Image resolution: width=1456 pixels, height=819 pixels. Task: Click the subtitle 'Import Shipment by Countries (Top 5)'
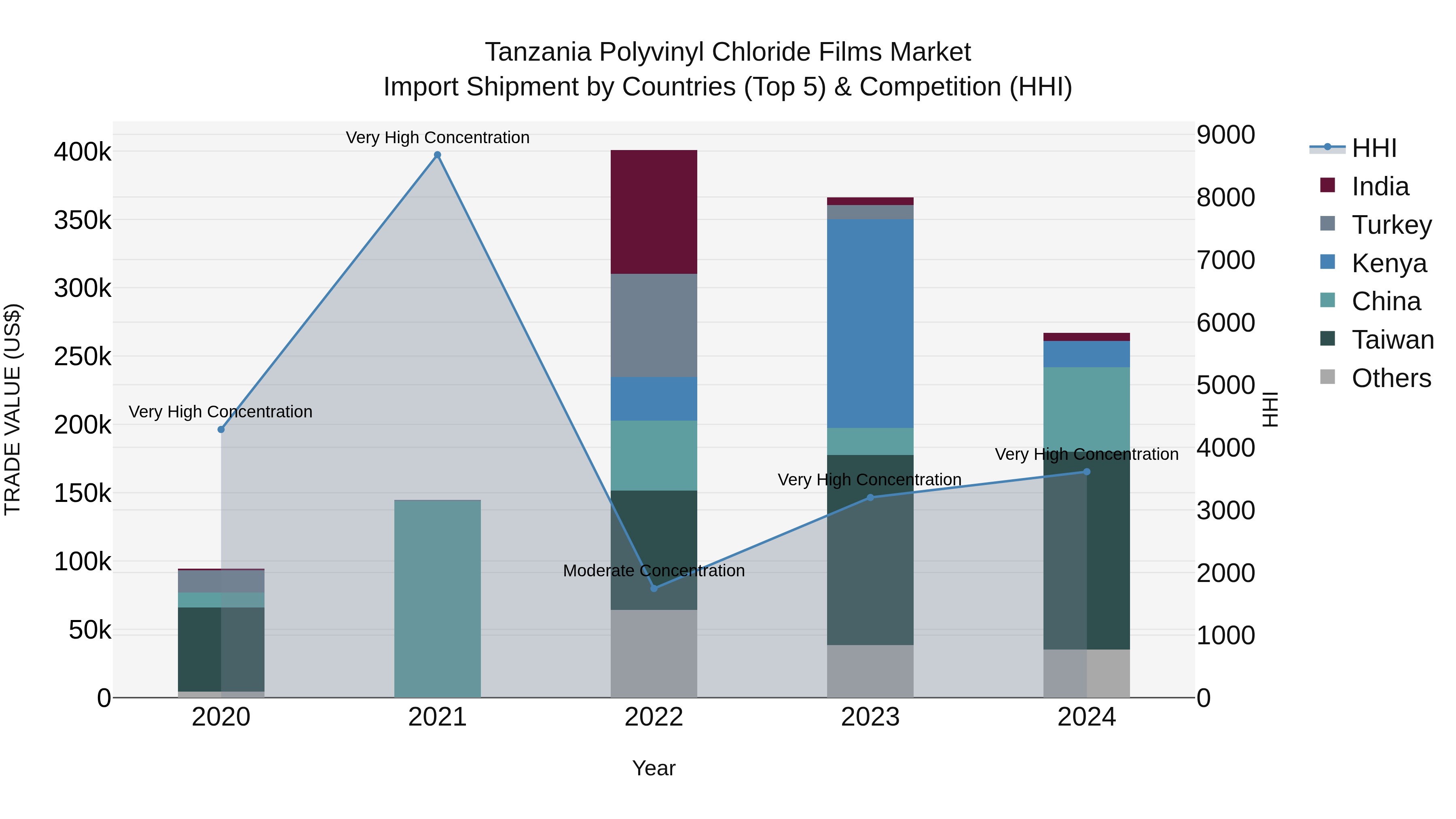604,87
